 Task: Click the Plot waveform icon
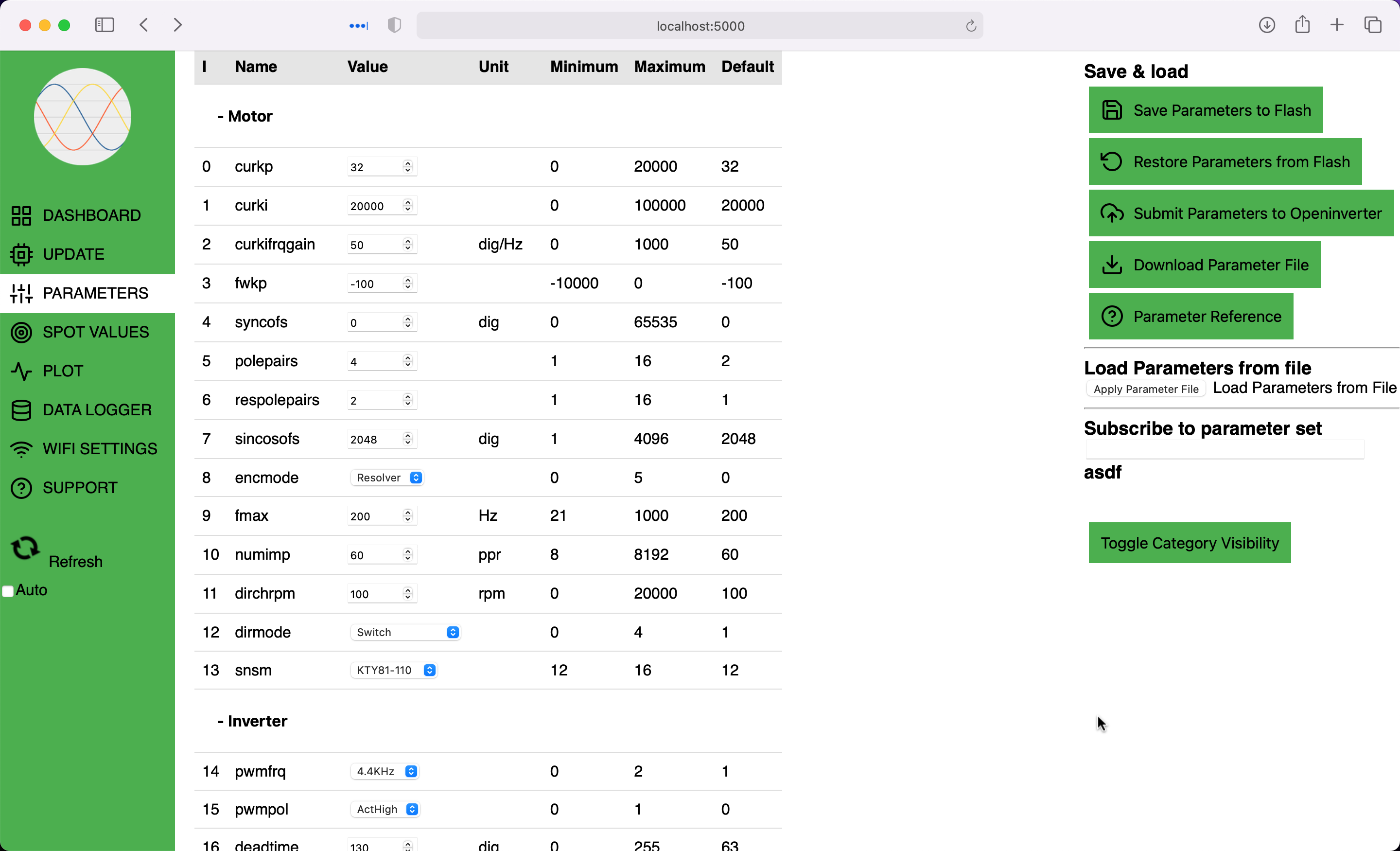21,371
